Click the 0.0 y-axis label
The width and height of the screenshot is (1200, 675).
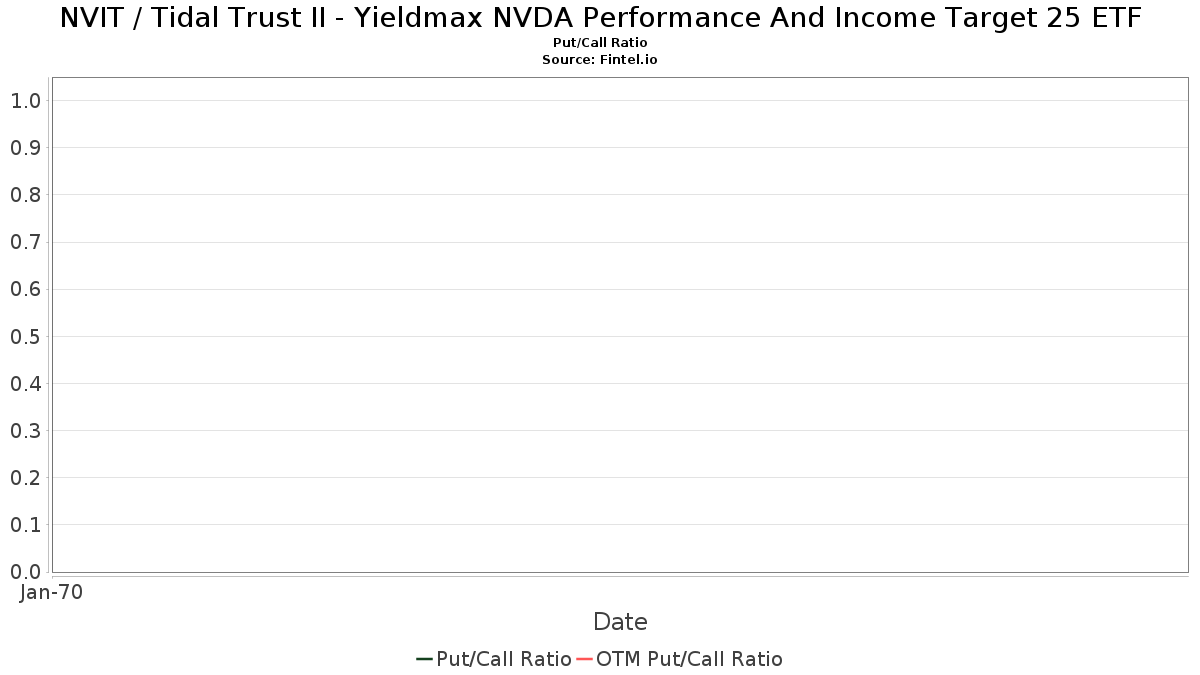pos(25,572)
